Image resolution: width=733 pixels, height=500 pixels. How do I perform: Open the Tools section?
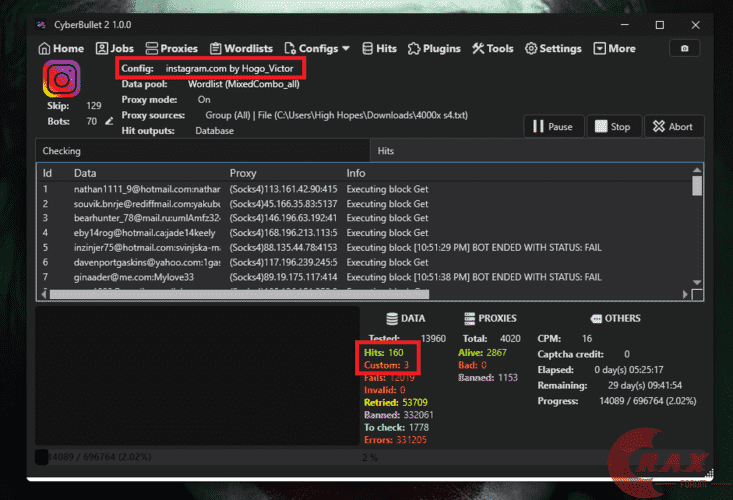pyautogui.click(x=493, y=49)
